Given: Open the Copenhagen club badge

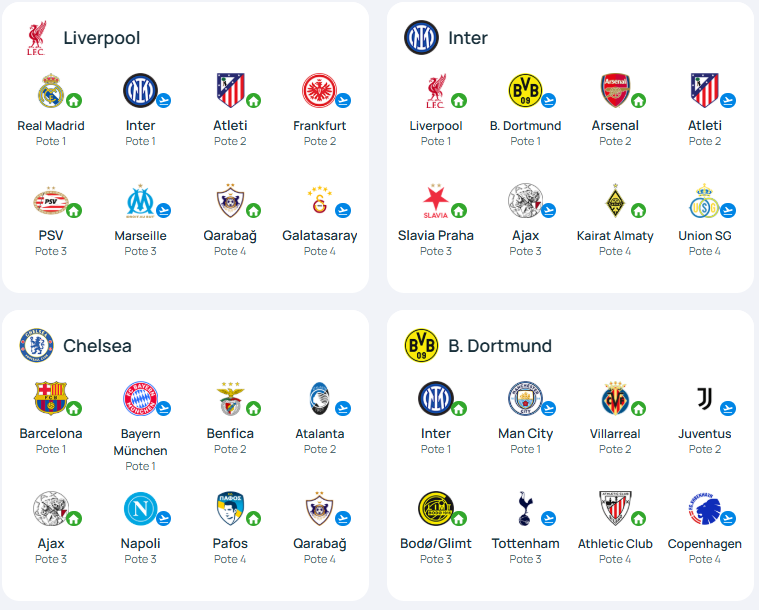Looking at the screenshot, I should tap(705, 508).
